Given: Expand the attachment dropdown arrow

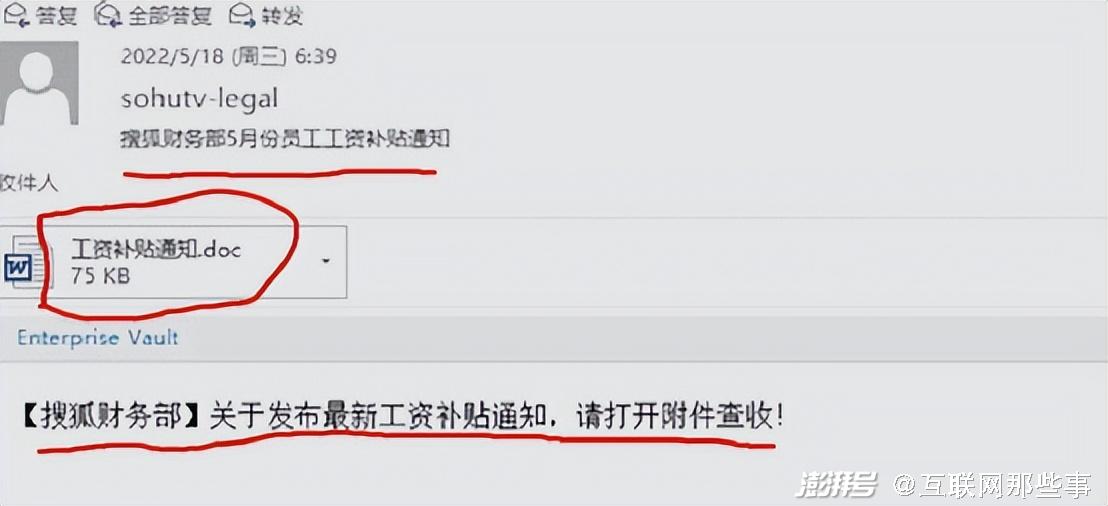Looking at the screenshot, I should pos(326,261).
